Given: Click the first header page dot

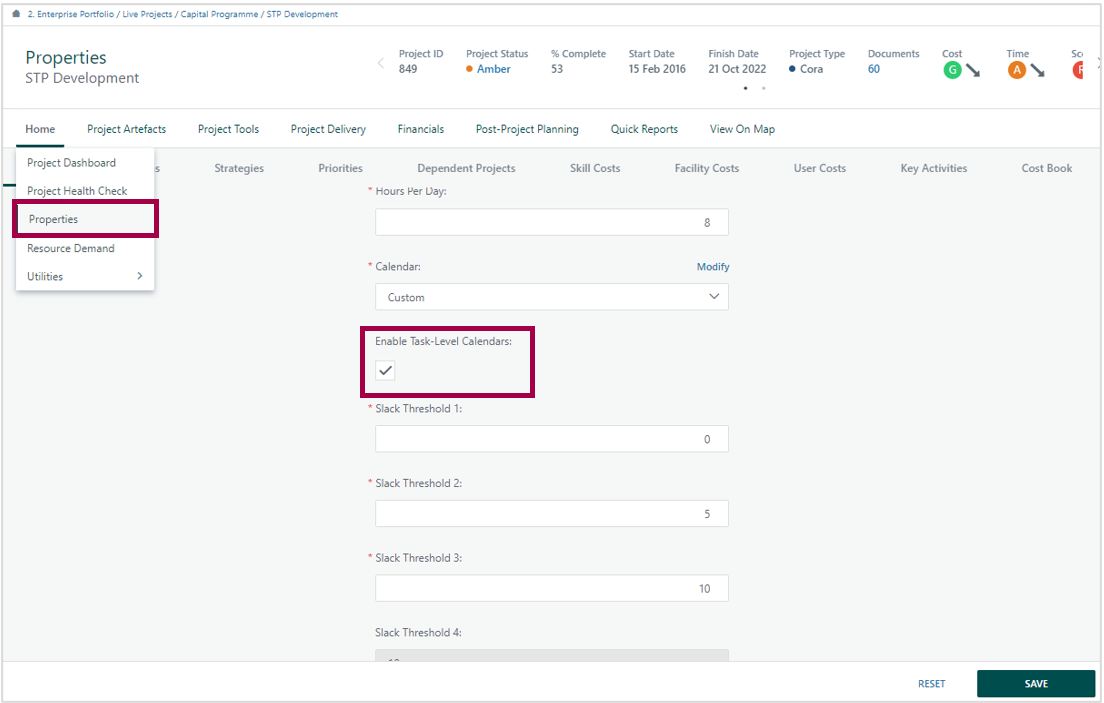Looking at the screenshot, I should pos(746,89).
